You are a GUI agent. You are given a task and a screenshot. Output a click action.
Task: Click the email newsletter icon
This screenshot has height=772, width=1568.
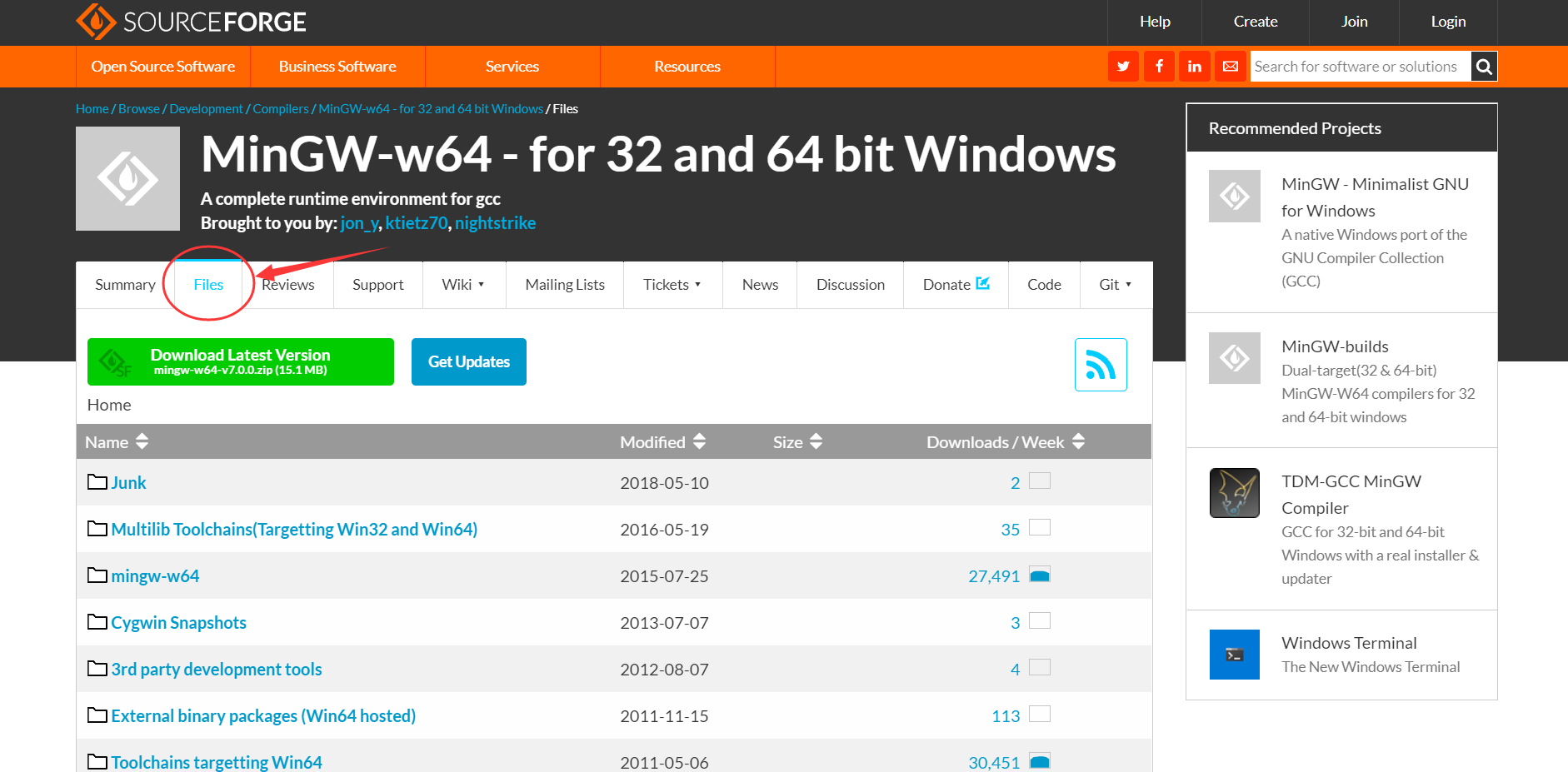1231,67
